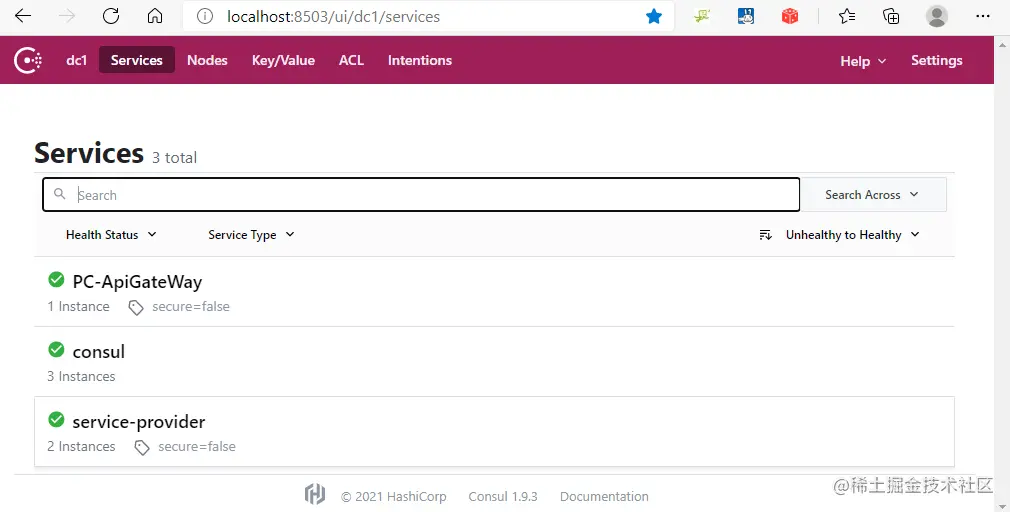Open the service-provider service
The height and width of the screenshot is (512, 1010).
pyautogui.click(x=138, y=422)
